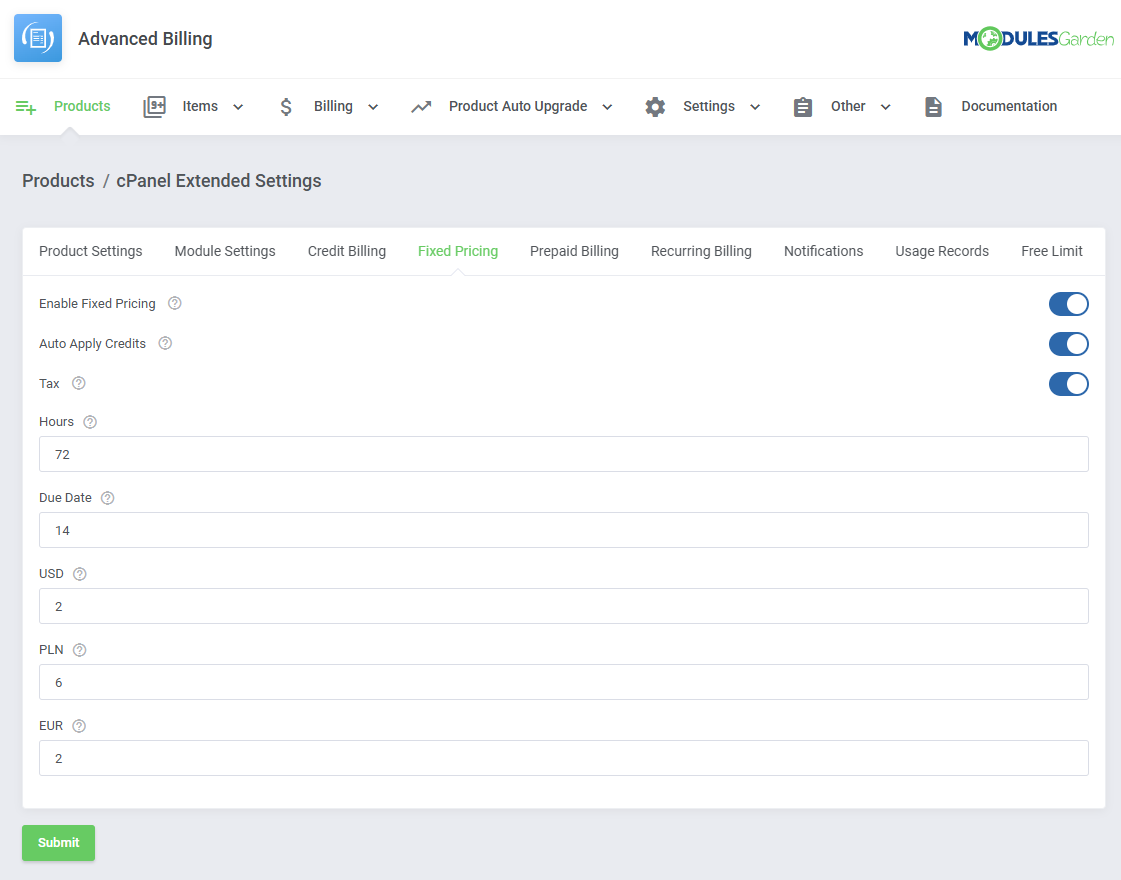Toggle the Auto Apply Credits switch
This screenshot has width=1121, height=880.
pos(1068,344)
